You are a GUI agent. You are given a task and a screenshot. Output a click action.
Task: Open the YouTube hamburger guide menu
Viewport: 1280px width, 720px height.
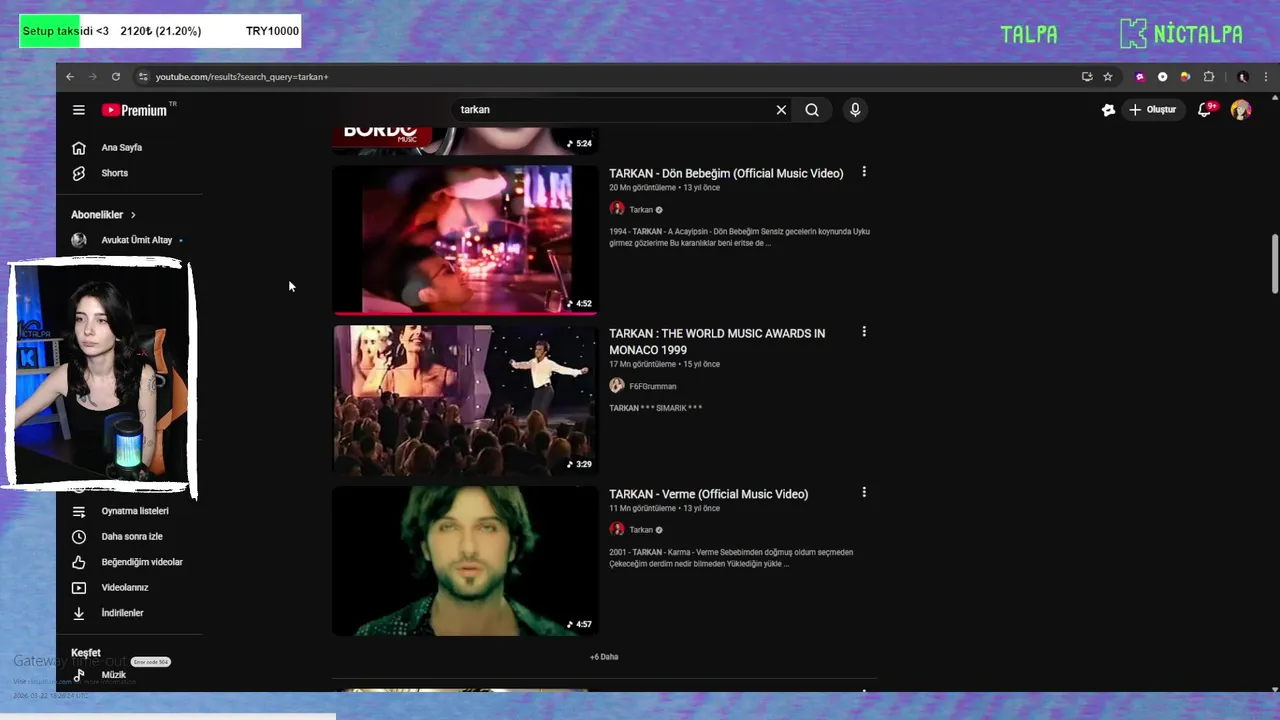coord(79,110)
